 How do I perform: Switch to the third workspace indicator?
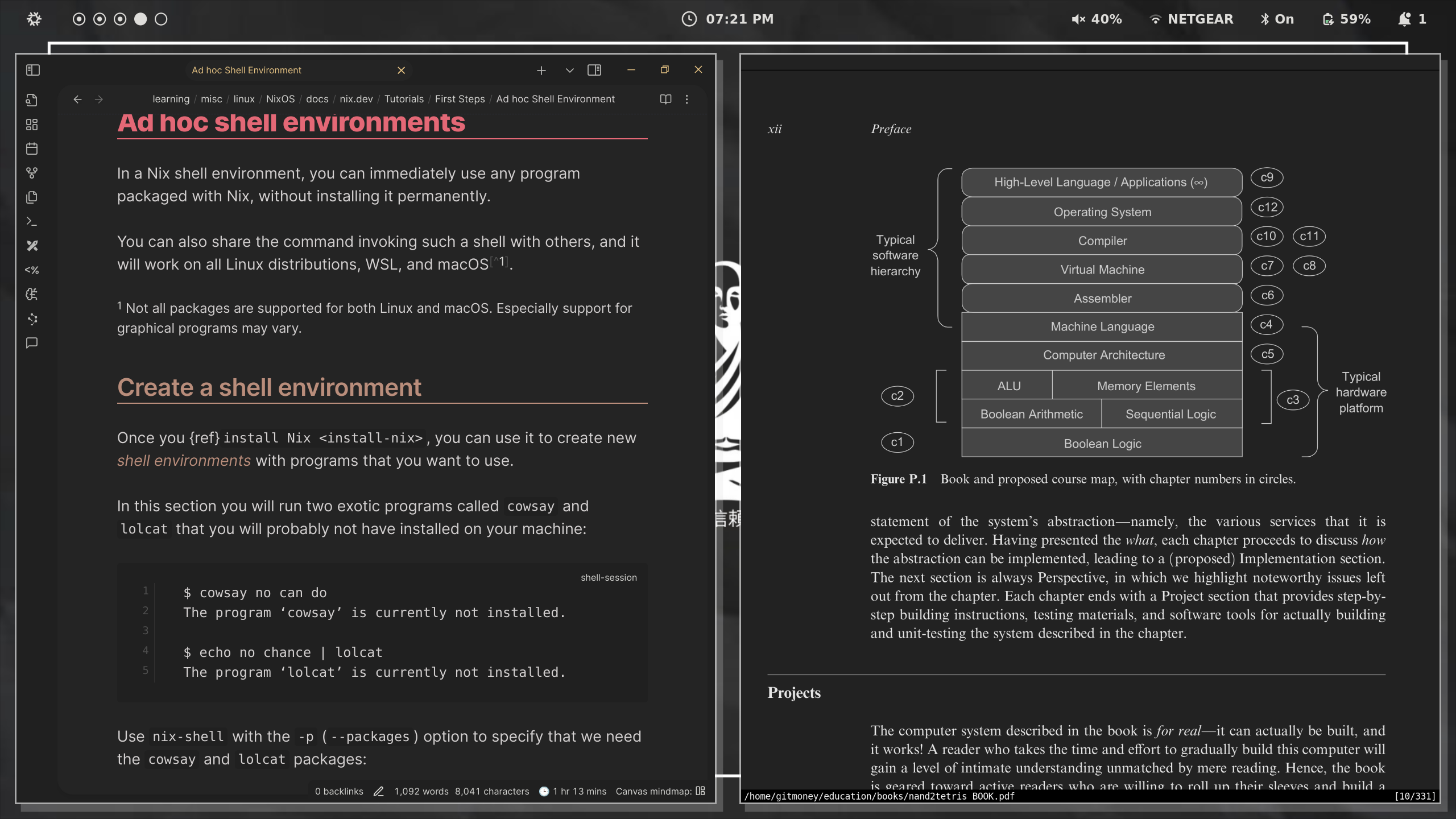tap(120, 19)
